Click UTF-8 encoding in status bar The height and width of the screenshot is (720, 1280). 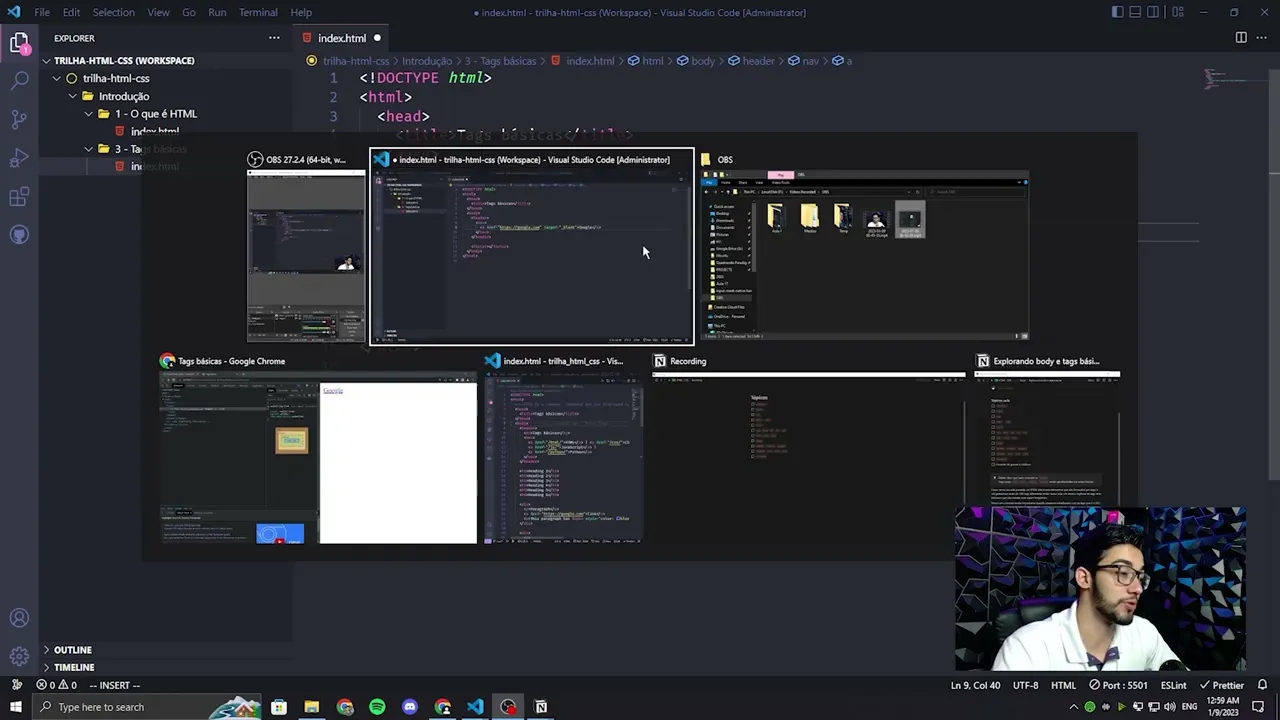tap(1025, 685)
